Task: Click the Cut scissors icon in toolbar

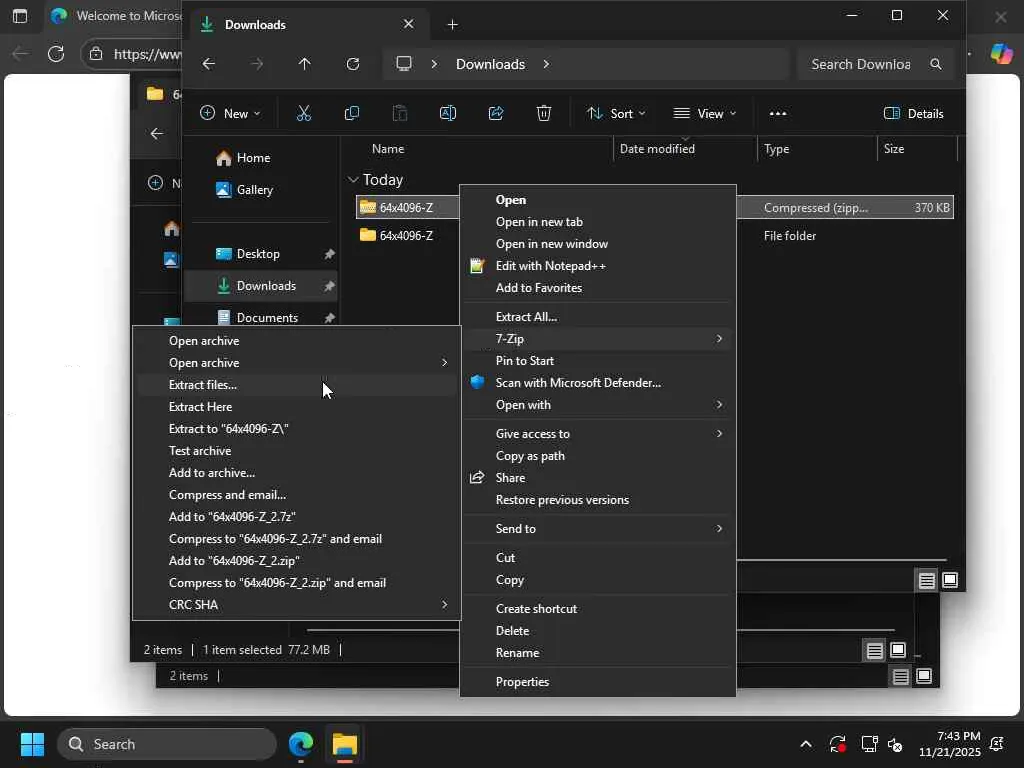Action: (x=304, y=113)
